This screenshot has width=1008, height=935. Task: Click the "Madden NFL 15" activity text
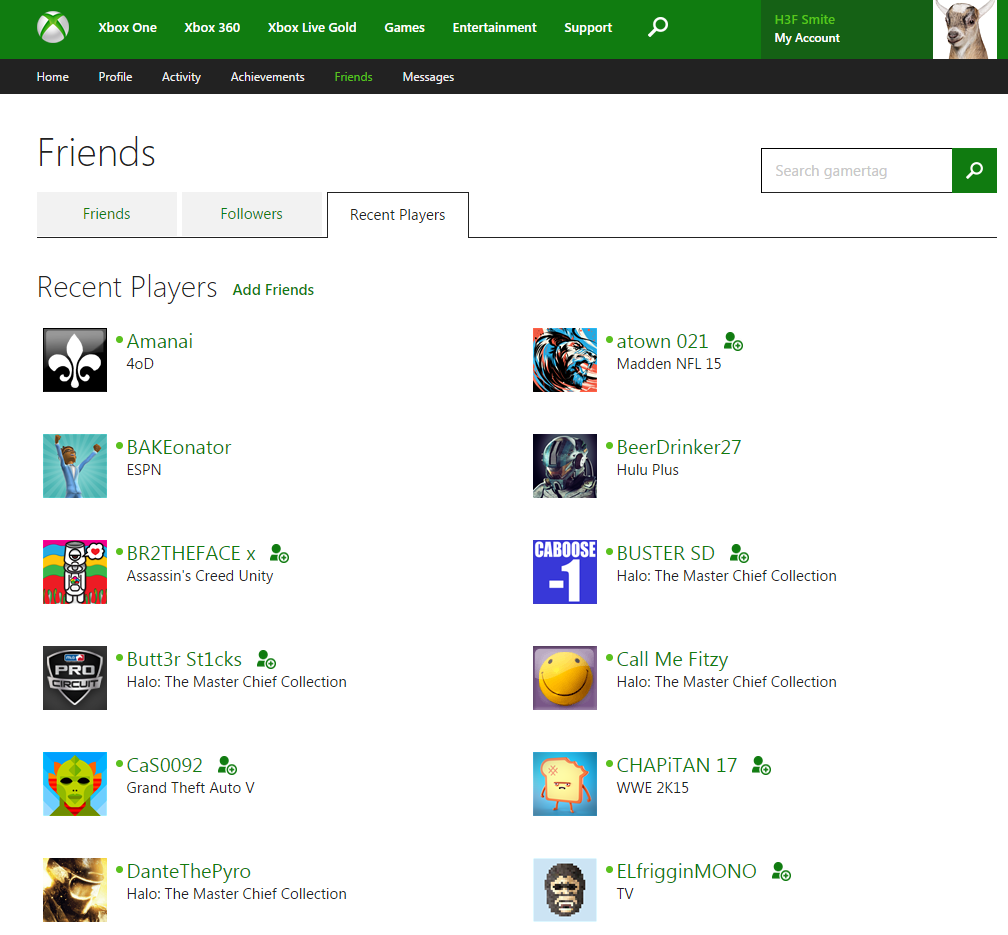669,364
